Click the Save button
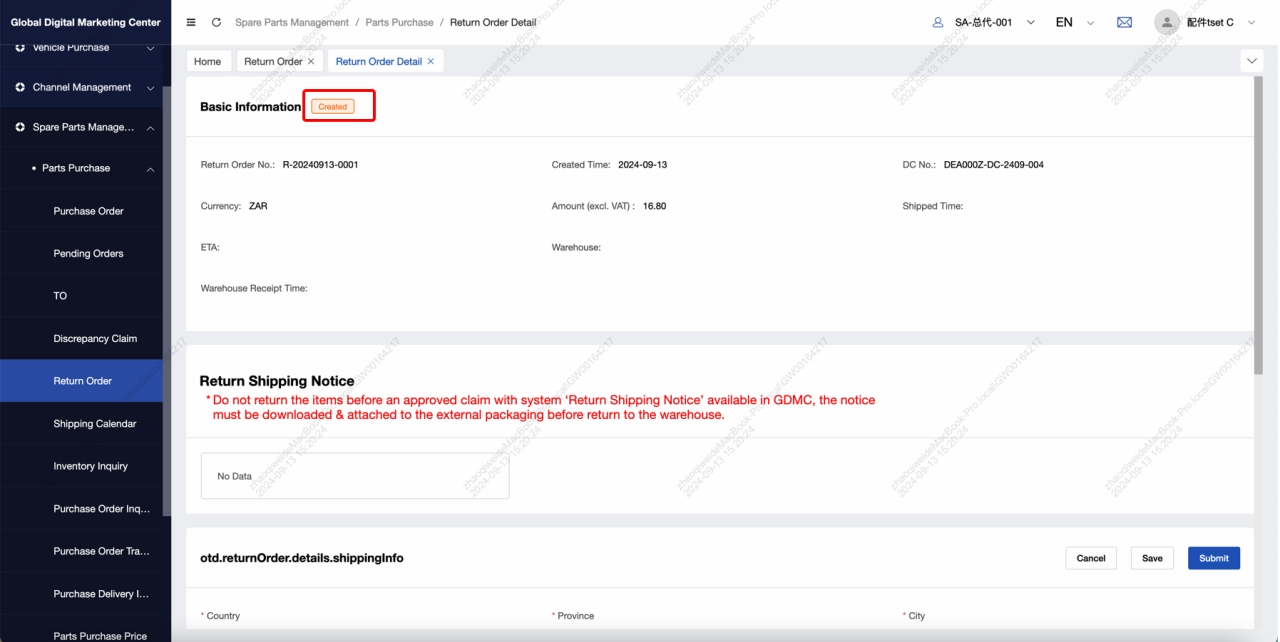 (1152, 558)
